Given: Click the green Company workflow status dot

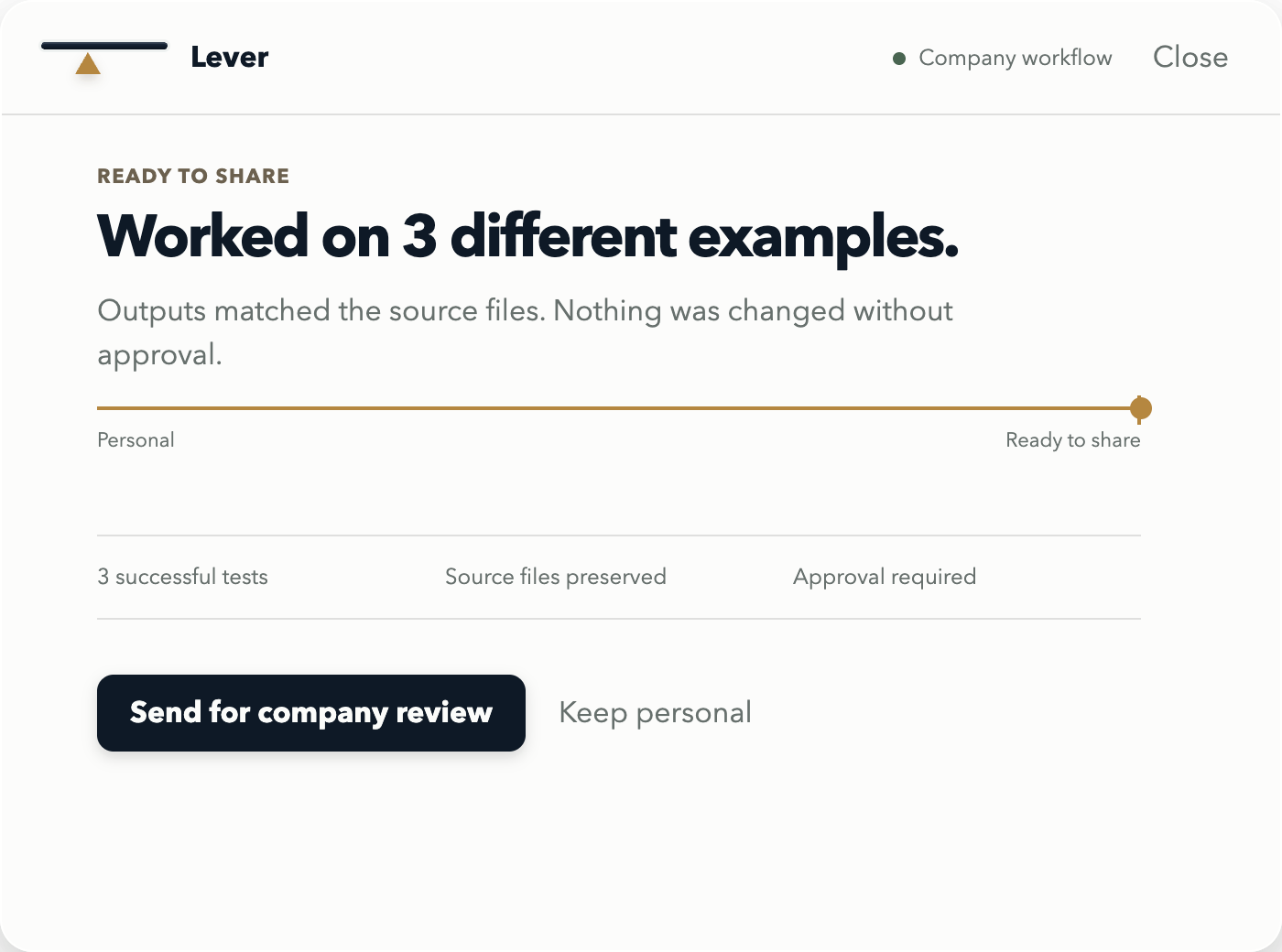Looking at the screenshot, I should coord(899,59).
